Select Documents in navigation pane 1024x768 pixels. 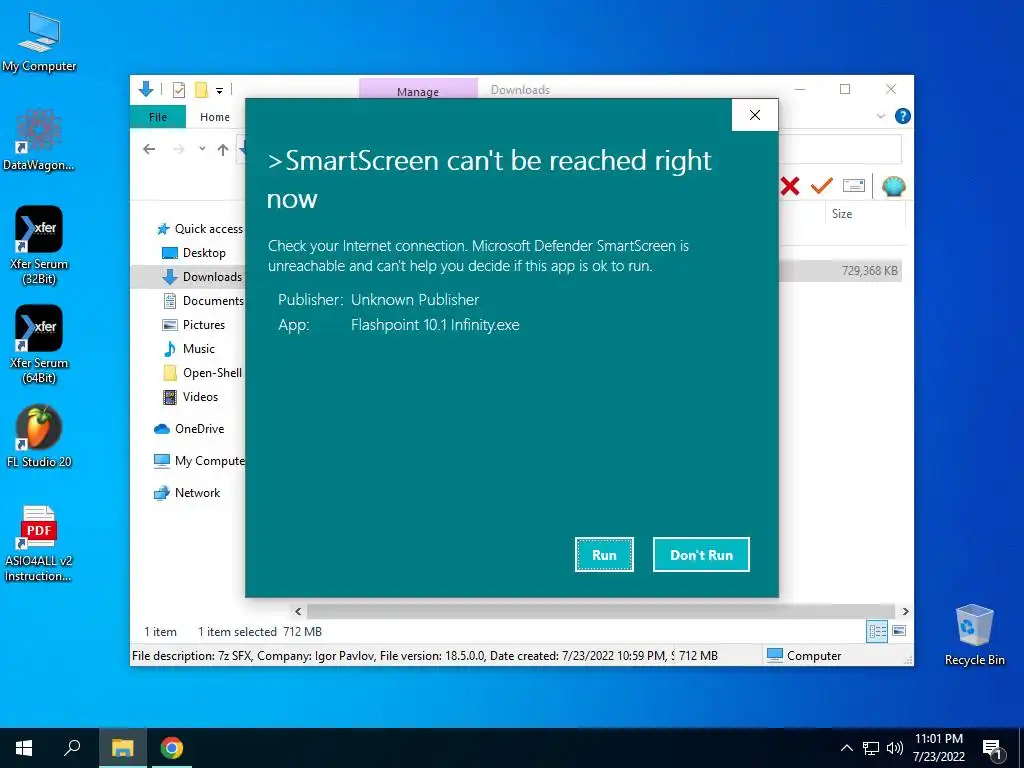click(x=203, y=301)
